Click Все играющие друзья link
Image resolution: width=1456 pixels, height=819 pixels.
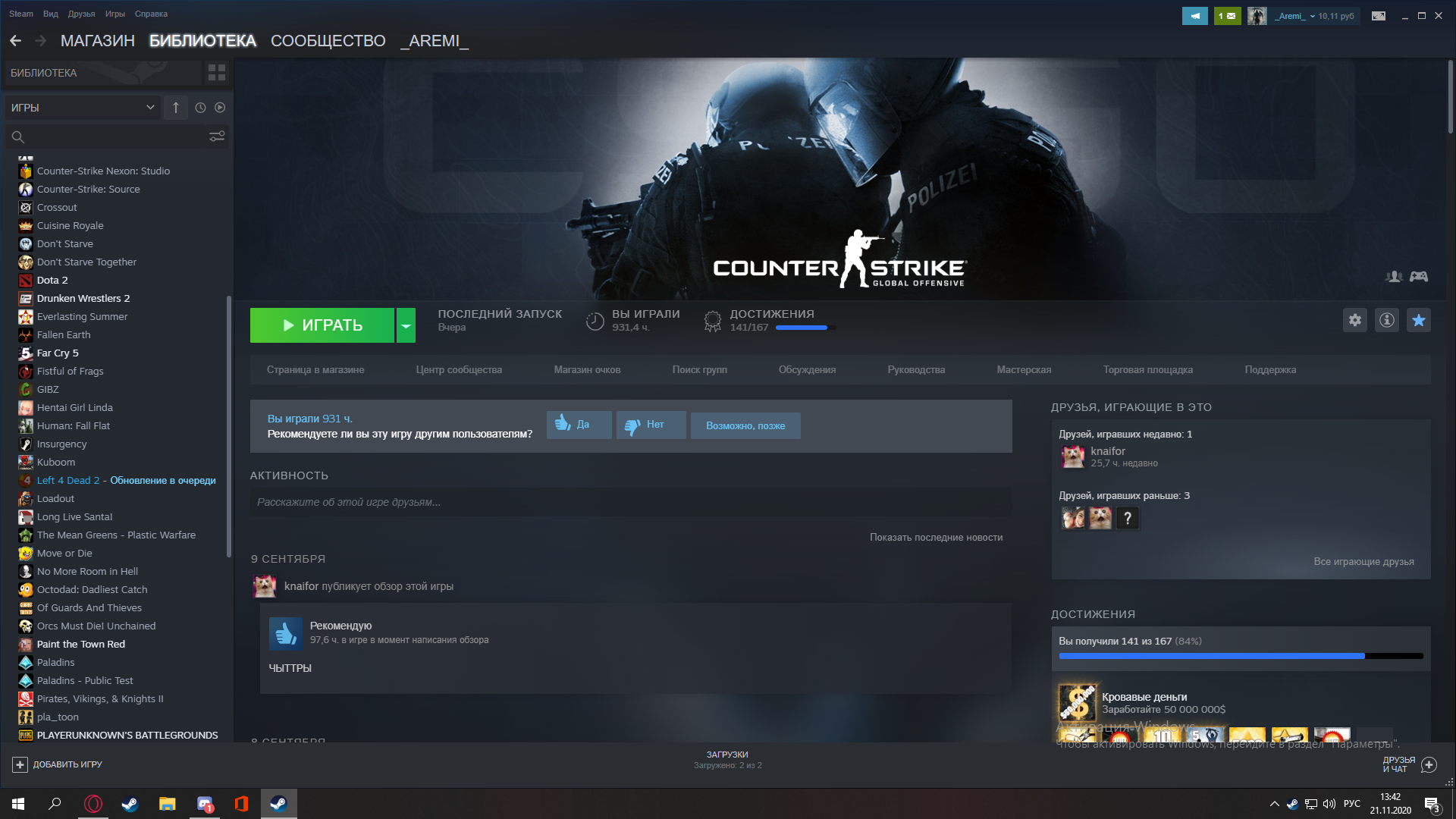point(1363,562)
